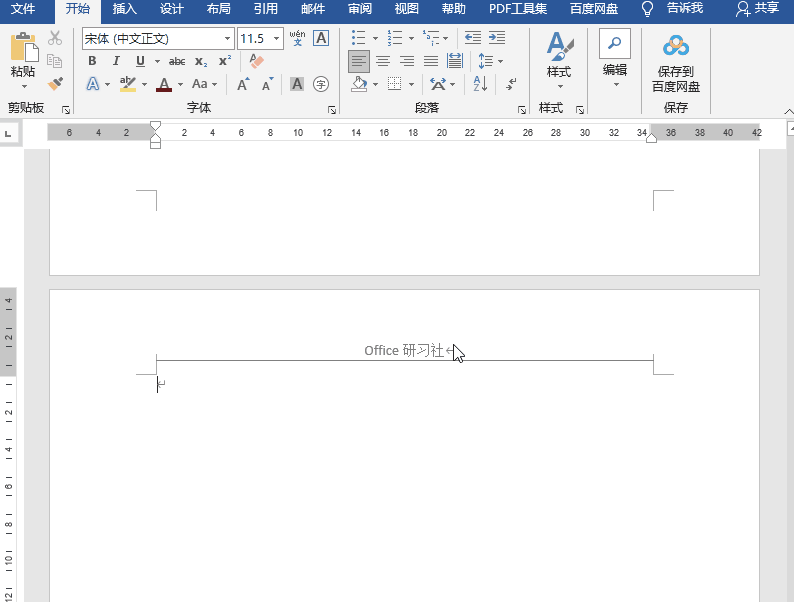Open the File (文件) menu
This screenshot has width=794, height=602.
(23, 9)
